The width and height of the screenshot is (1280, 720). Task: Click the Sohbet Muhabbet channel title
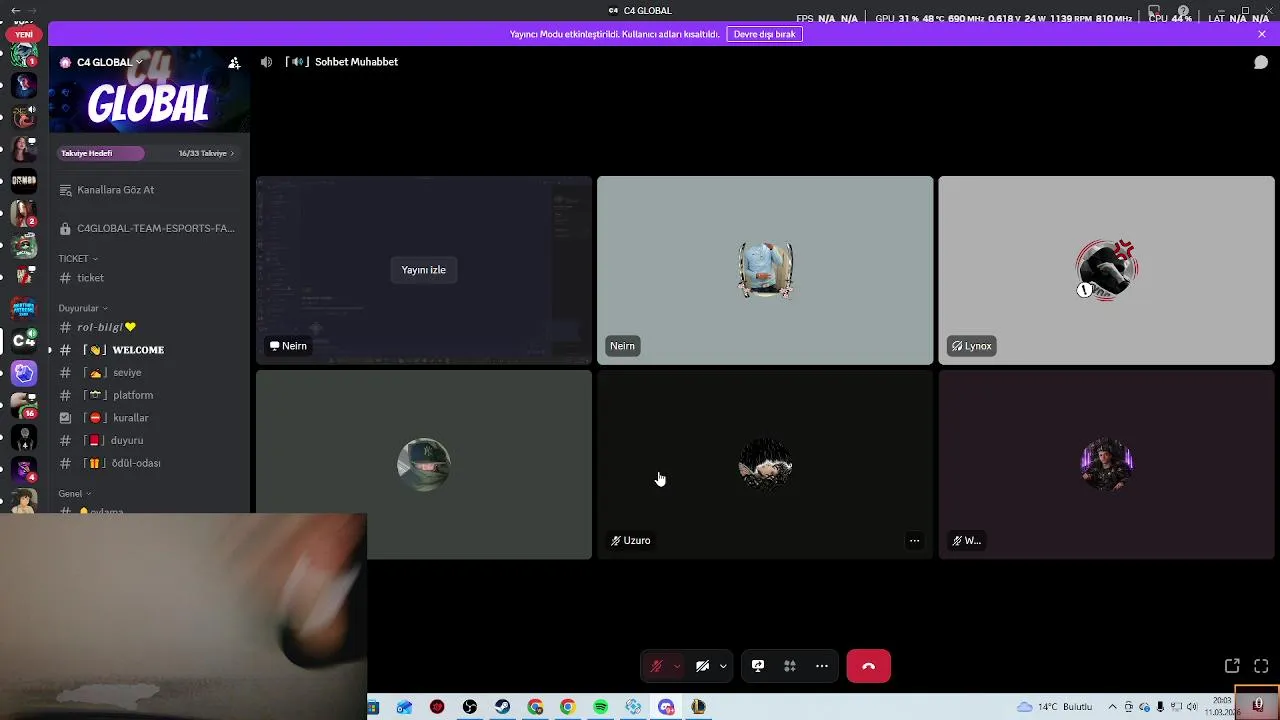356,62
